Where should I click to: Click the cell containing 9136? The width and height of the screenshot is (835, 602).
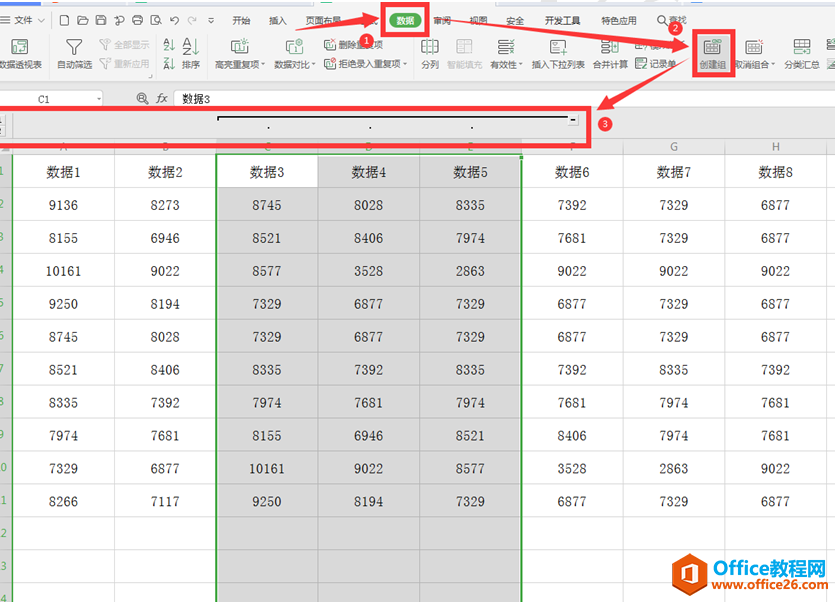pos(63,205)
